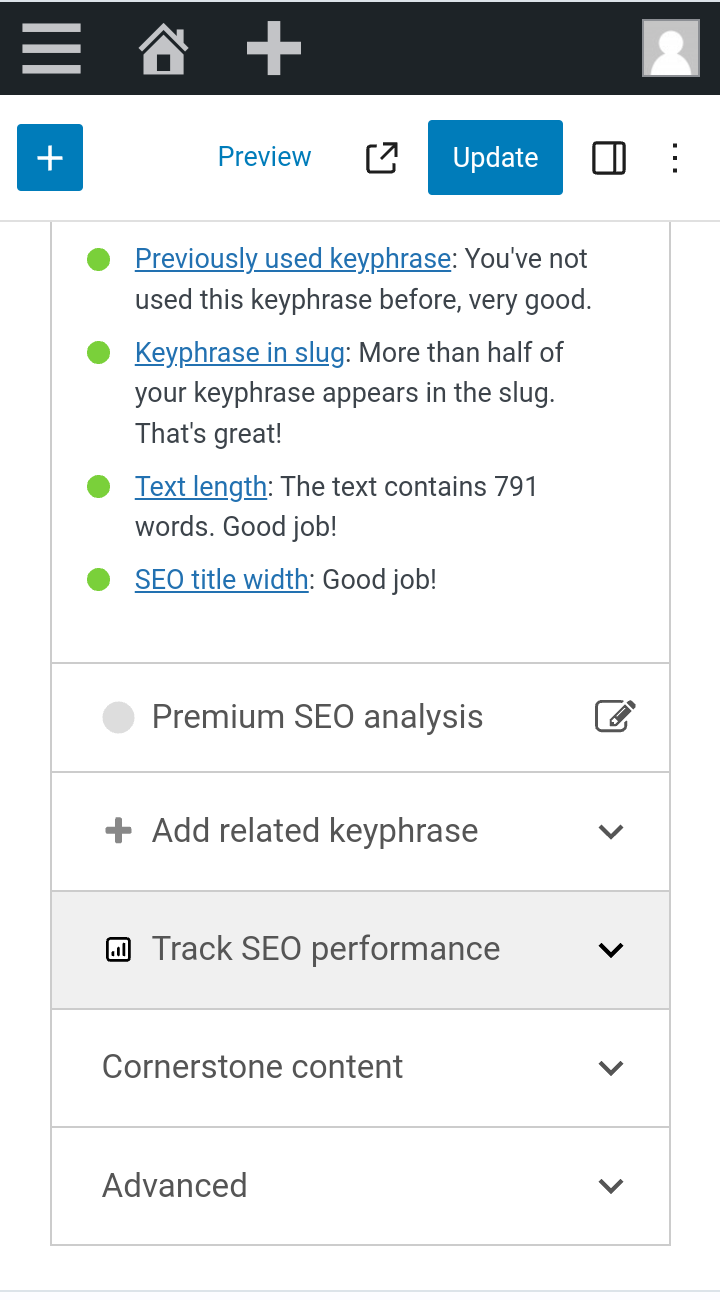The image size is (720, 1300).
Task: Click the Preview button
Action: [264, 157]
